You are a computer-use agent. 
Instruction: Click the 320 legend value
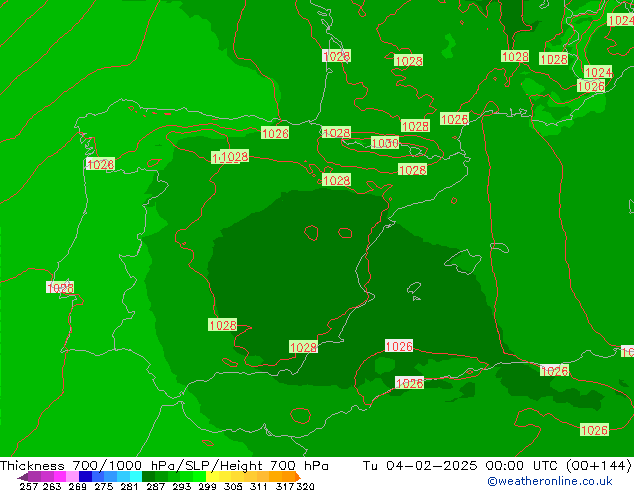coord(305,486)
